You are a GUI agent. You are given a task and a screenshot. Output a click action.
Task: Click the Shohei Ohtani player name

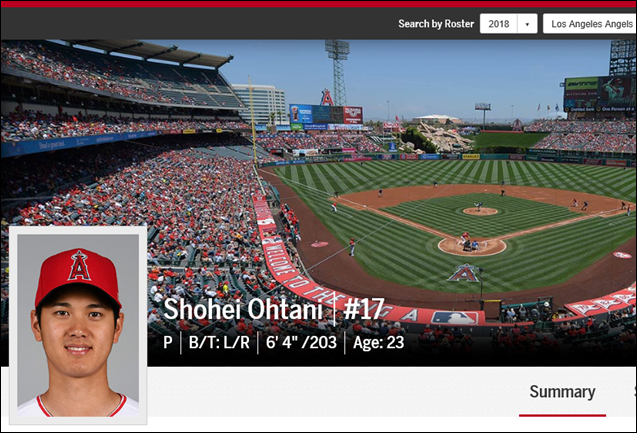pyautogui.click(x=243, y=309)
